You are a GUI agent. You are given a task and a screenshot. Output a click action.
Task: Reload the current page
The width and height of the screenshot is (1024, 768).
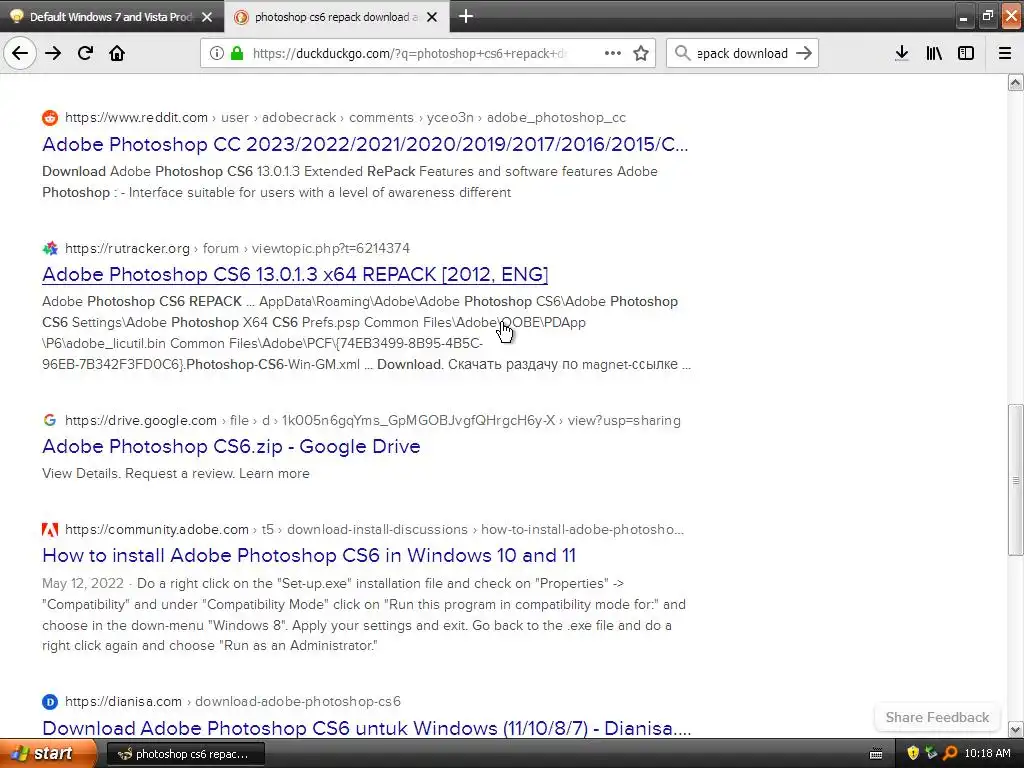85,53
